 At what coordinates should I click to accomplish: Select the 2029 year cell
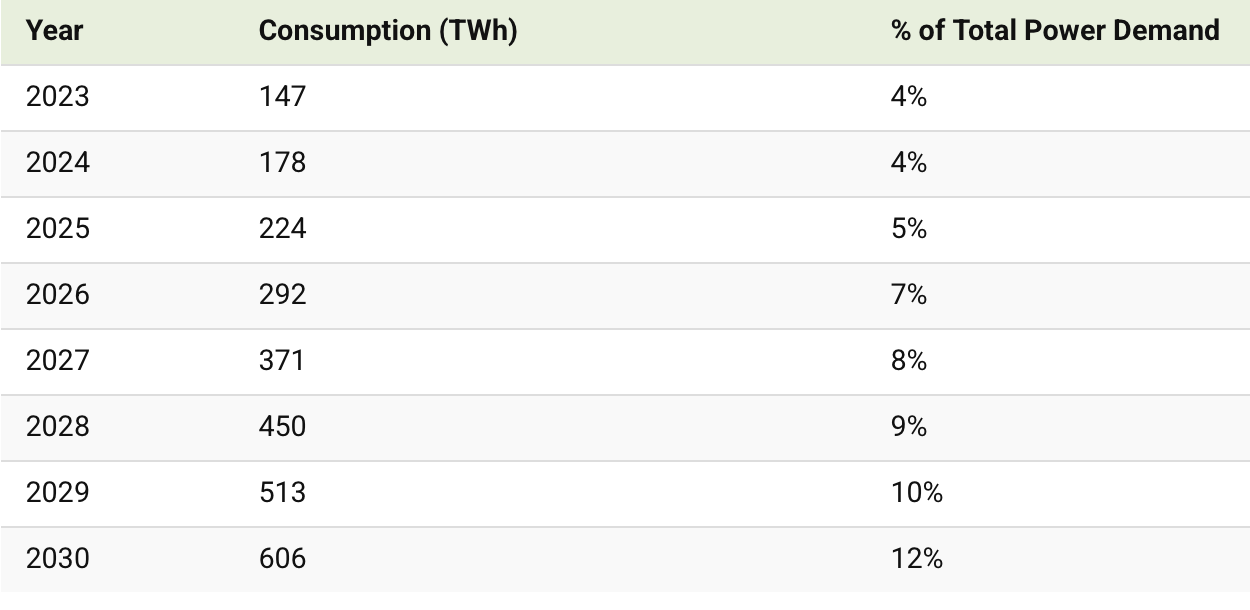[x=57, y=493]
